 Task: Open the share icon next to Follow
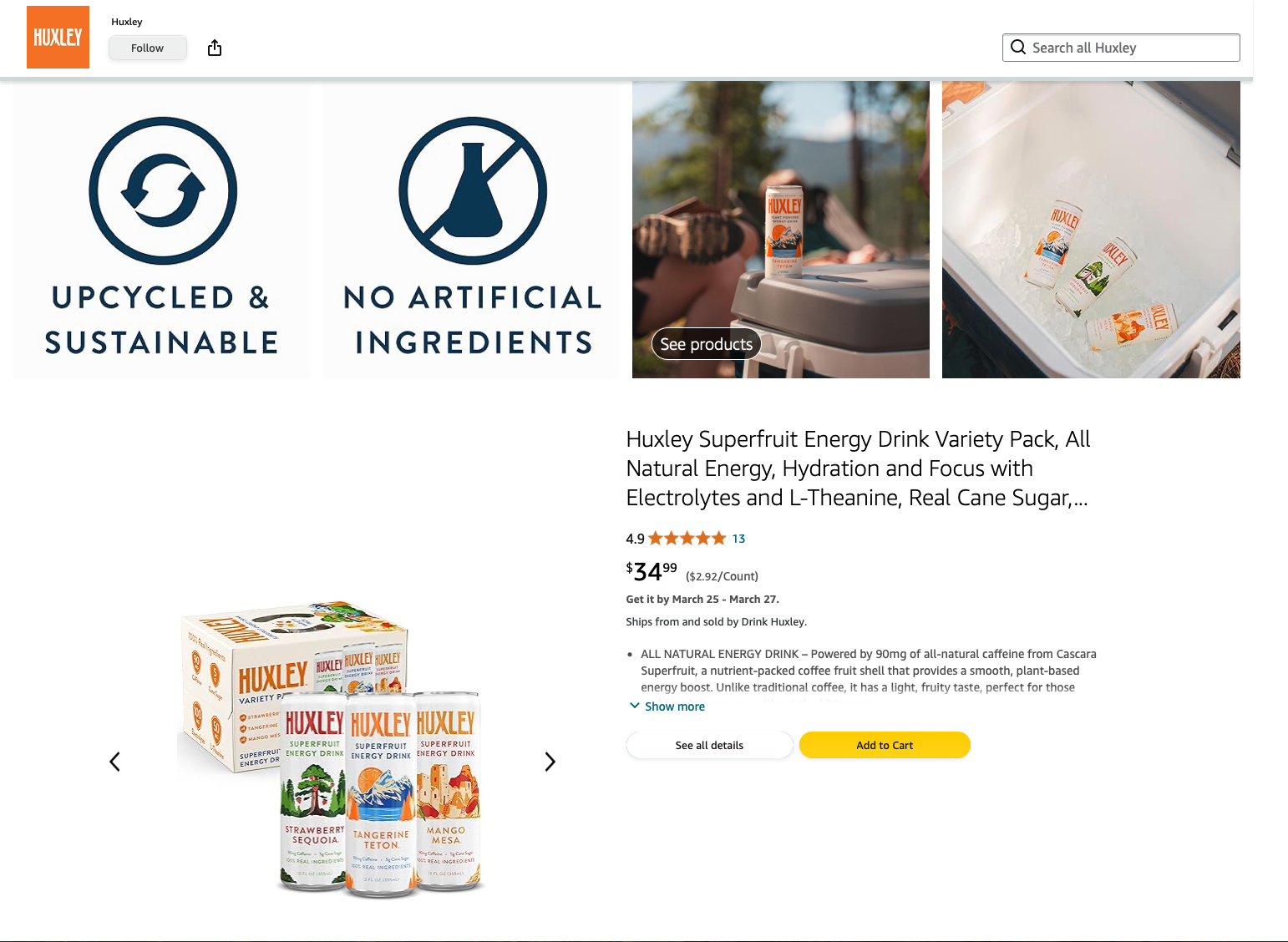click(215, 48)
